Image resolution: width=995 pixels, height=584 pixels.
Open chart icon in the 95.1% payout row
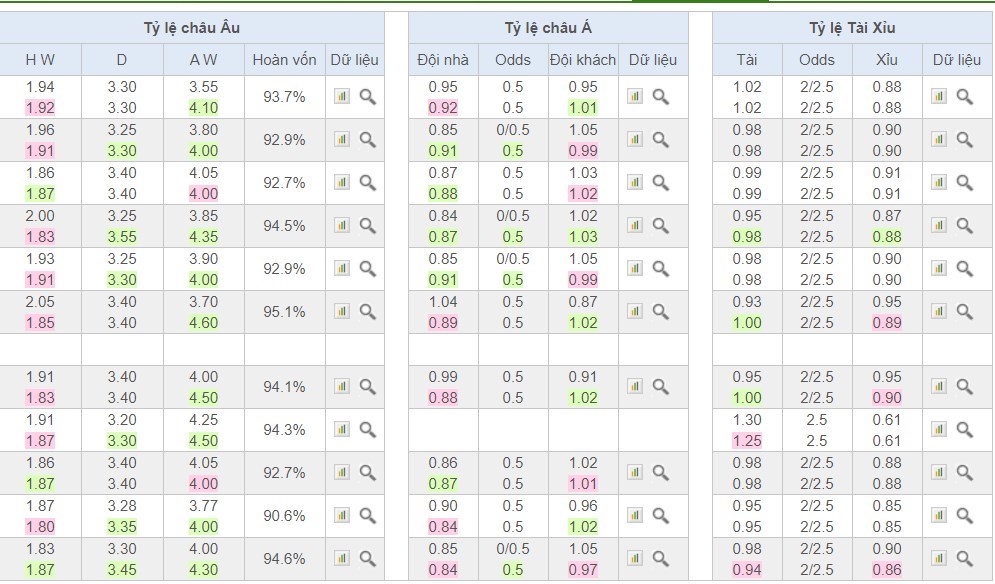point(342,312)
